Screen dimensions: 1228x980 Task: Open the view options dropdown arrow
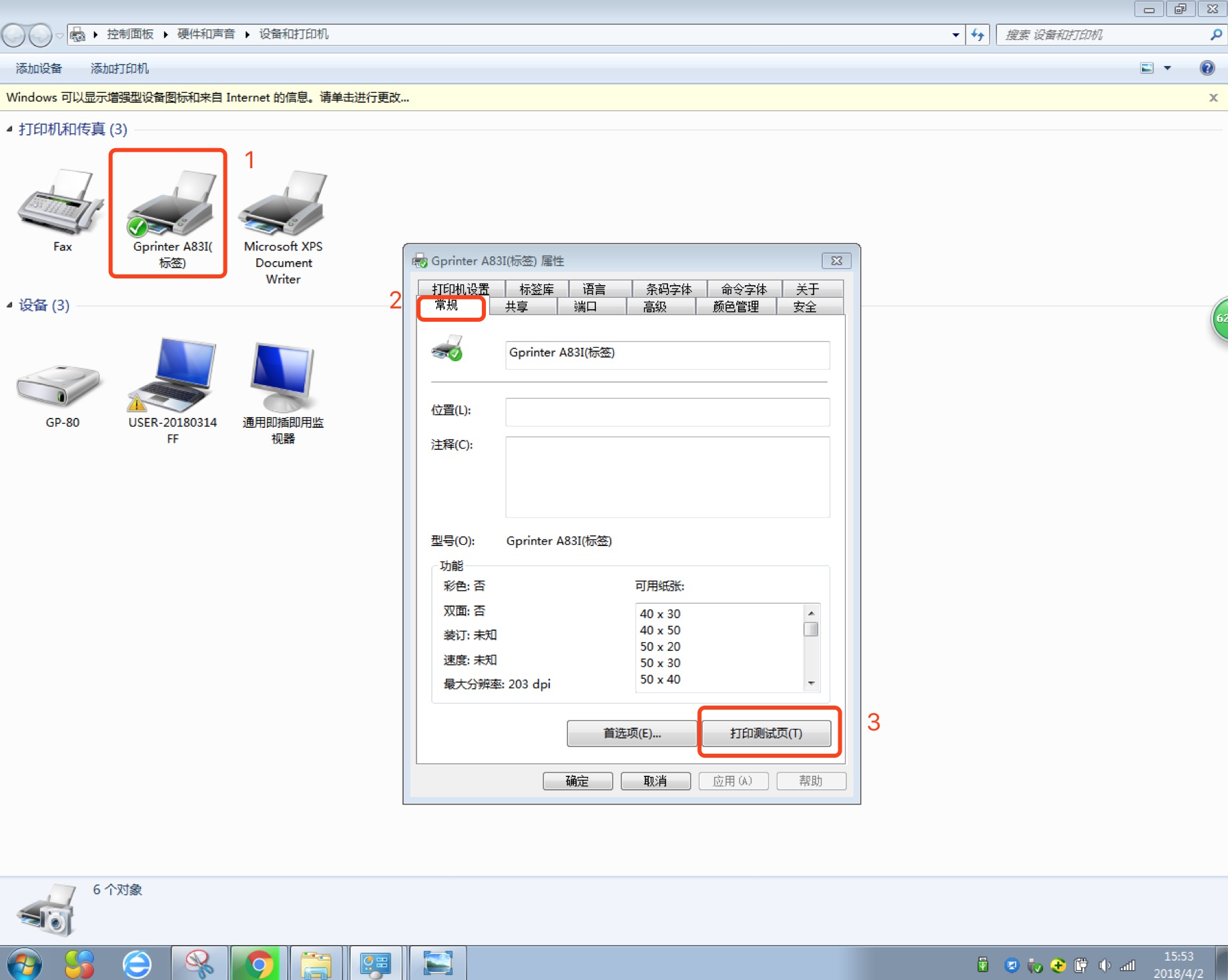(x=1167, y=68)
